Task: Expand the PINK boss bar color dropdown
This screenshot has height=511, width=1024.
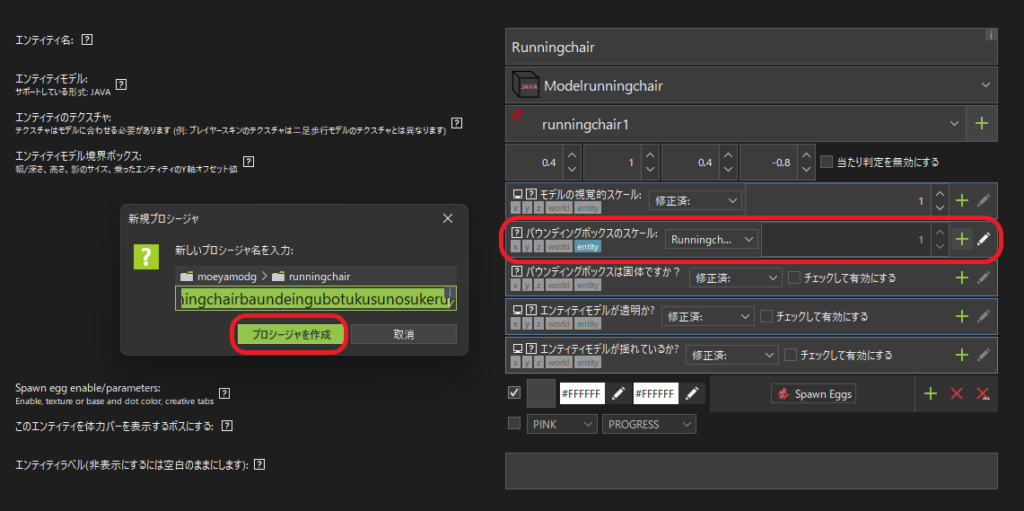Action: coord(561,425)
